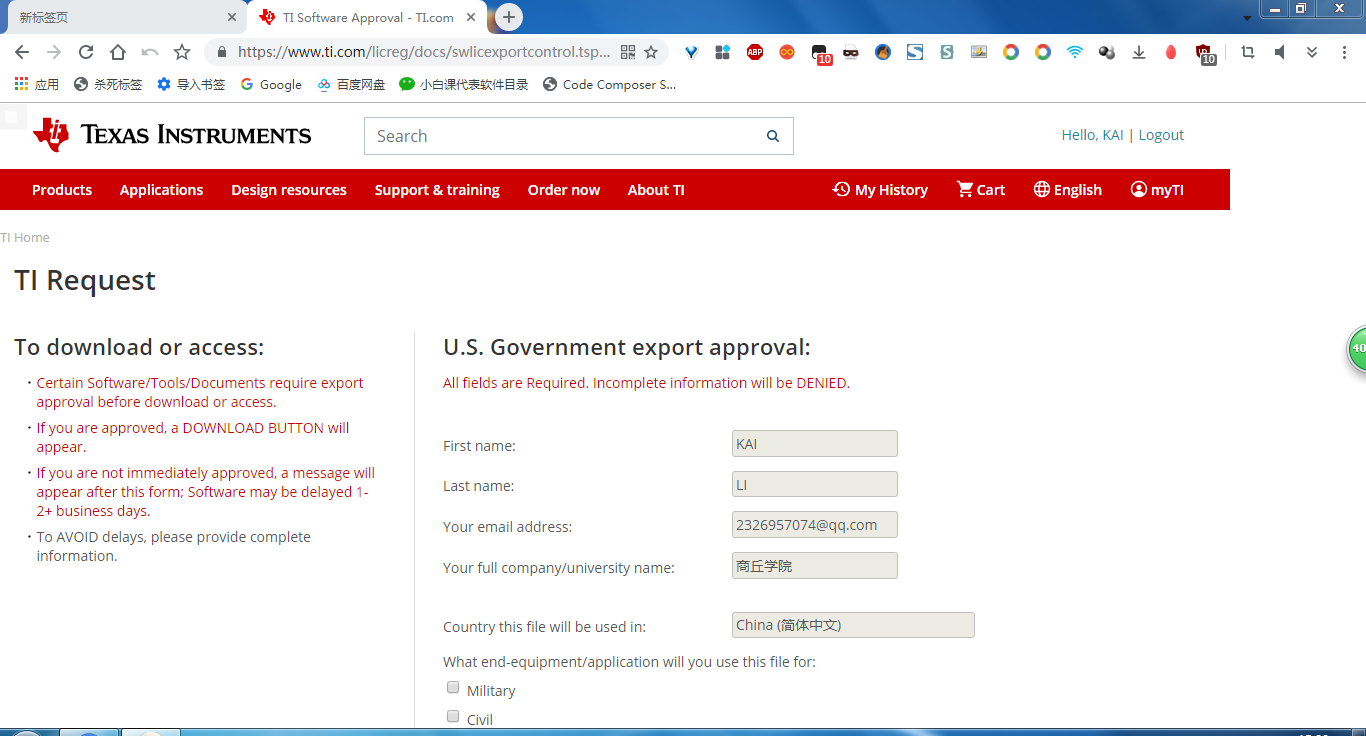Open the Support & training menu
This screenshot has width=1366, height=736.
[437, 190]
